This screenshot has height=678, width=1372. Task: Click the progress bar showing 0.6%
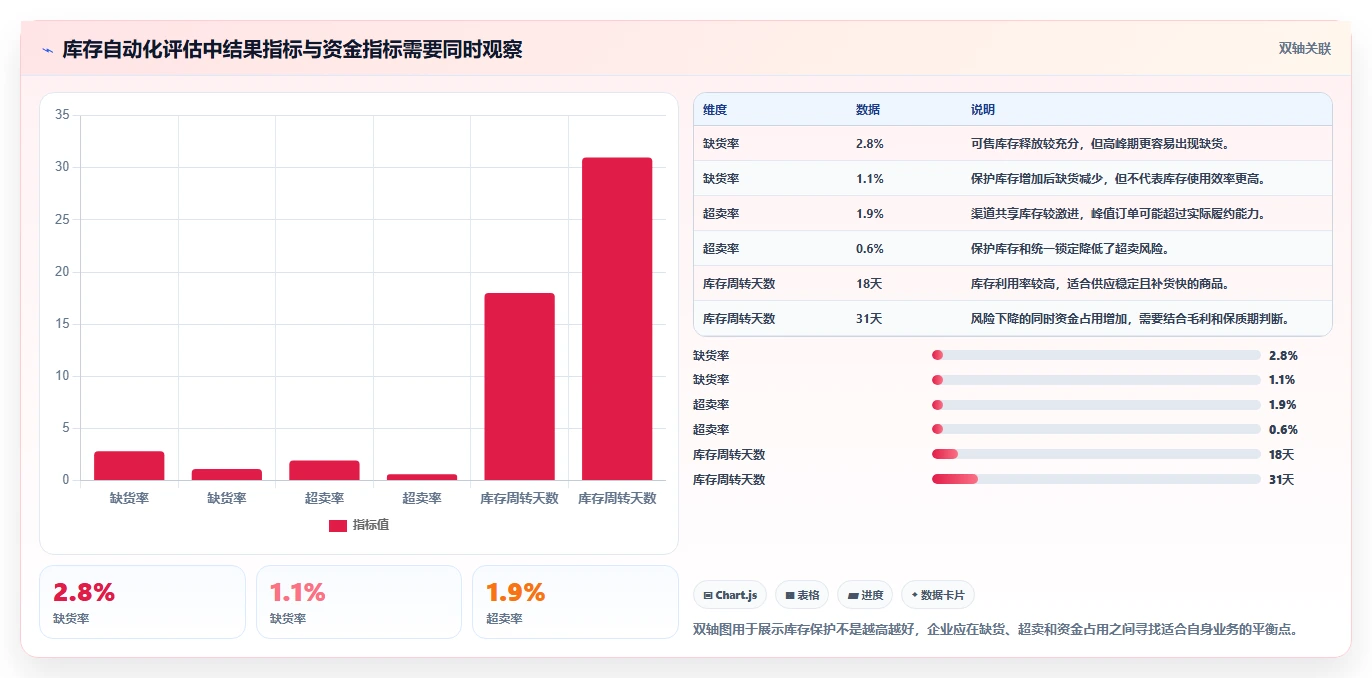(1096, 430)
